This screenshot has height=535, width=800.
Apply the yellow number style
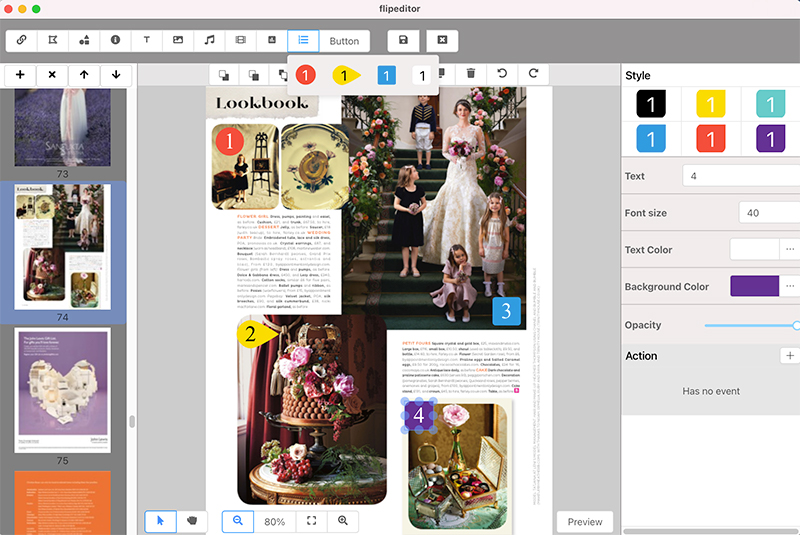point(711,104)
